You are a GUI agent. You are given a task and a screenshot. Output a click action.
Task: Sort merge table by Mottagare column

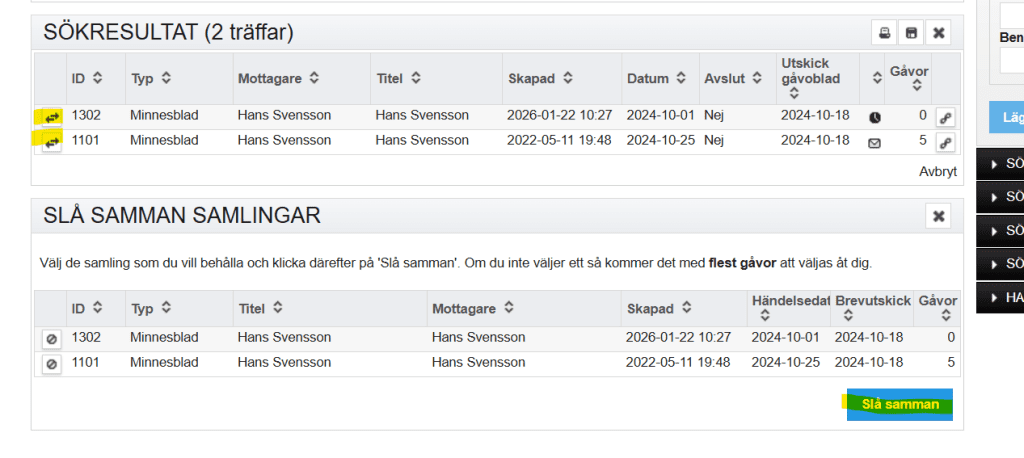tap(475, 309)
